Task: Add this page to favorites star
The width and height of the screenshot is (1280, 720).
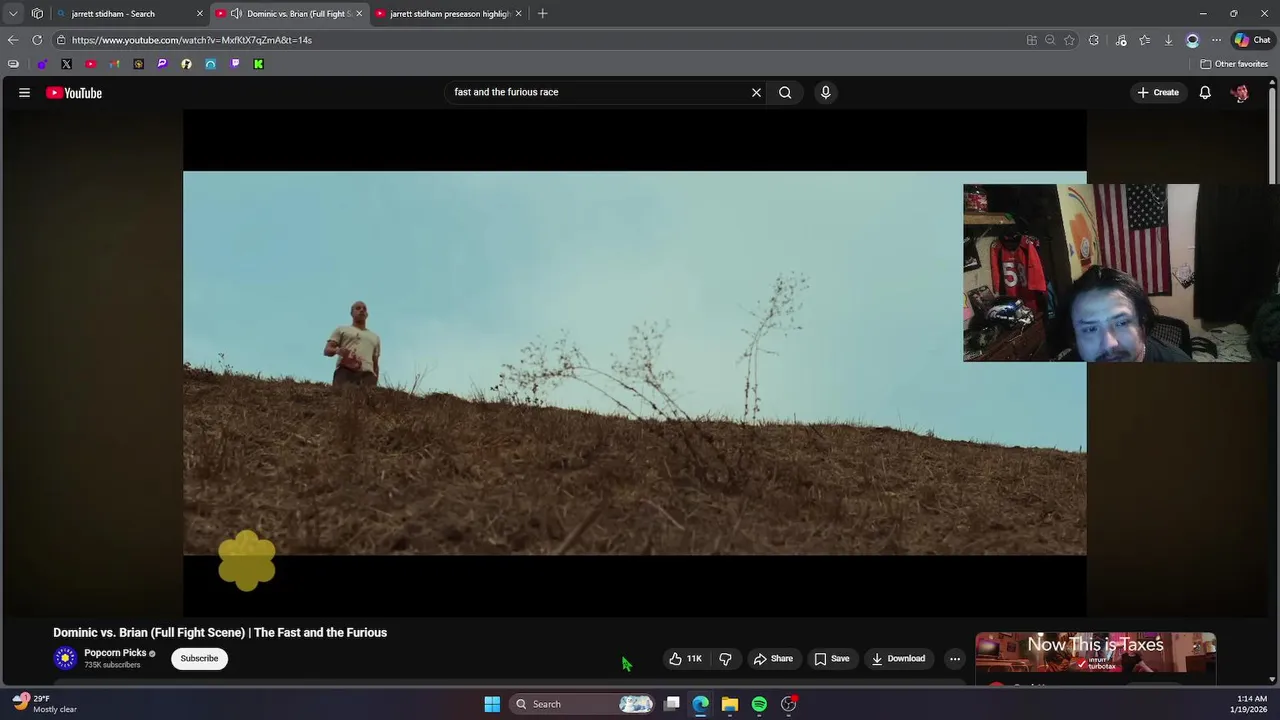Action: coord(1069,40)
